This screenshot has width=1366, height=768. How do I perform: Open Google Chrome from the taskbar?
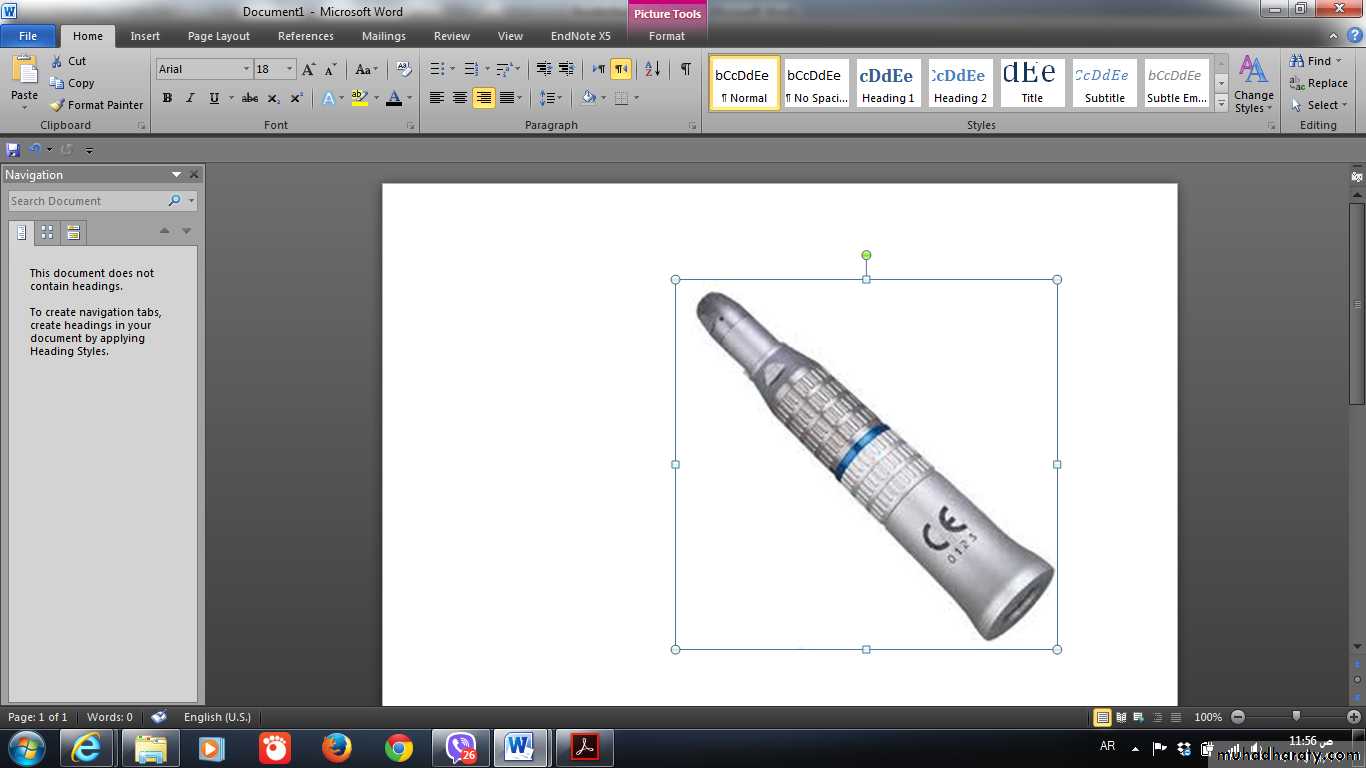click(x=398, y=748)
